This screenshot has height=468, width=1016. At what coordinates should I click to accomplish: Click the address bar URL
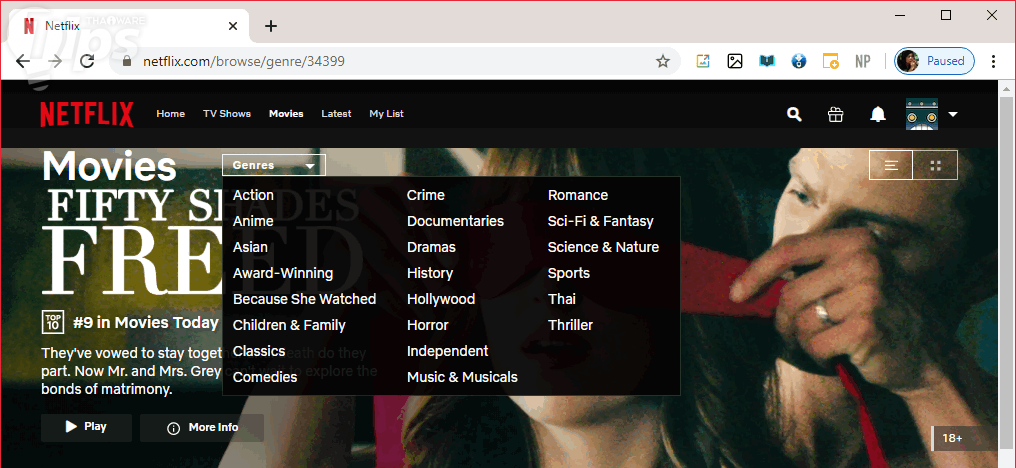[244, 61]
